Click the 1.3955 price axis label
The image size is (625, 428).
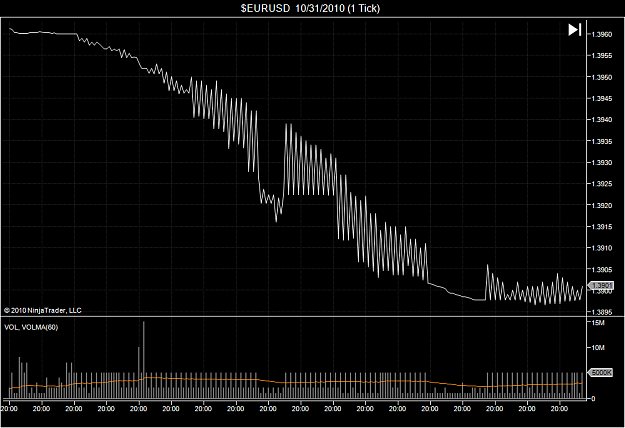602,56
